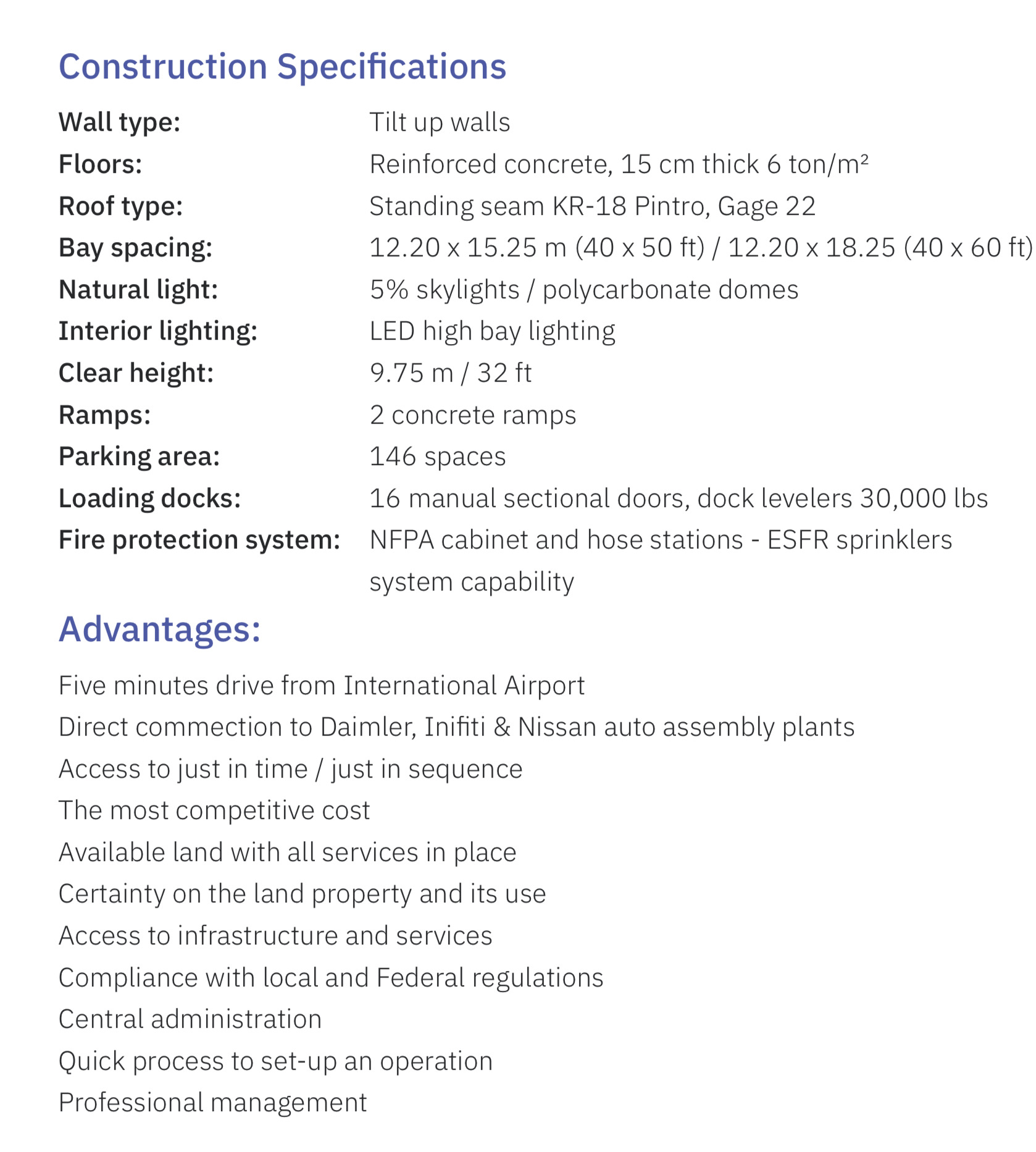Viewport: 1036px width, 1152px height.
Task: Click the "2 concrete ramps" text
Action: click(x=472, y=415)
